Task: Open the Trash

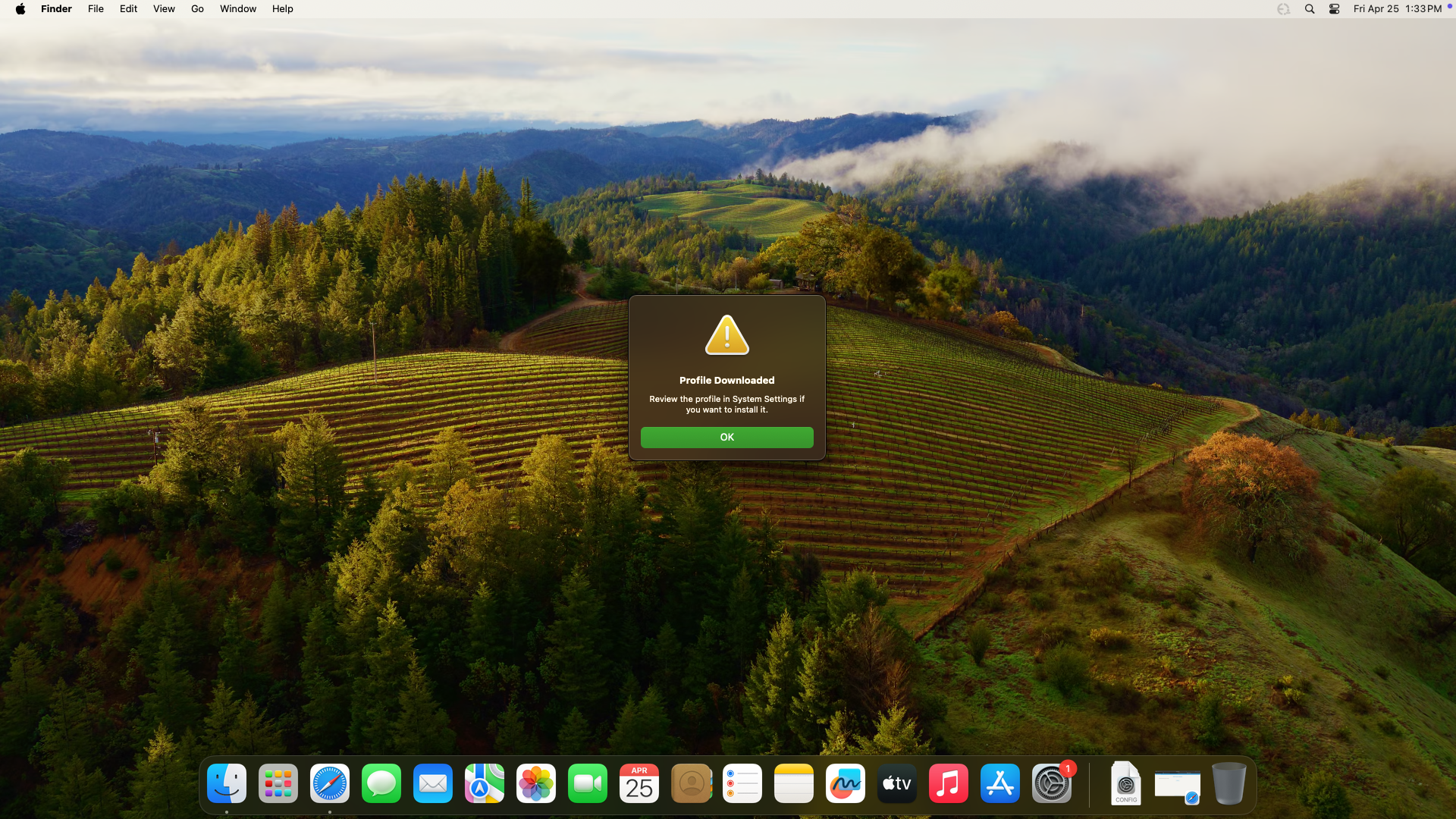Action: tap(1228, 783)
